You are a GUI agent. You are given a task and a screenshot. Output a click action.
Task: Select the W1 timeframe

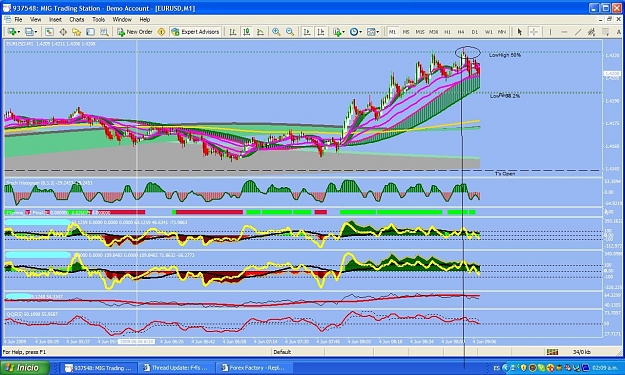pyautogui.click(x=489, y=32)
